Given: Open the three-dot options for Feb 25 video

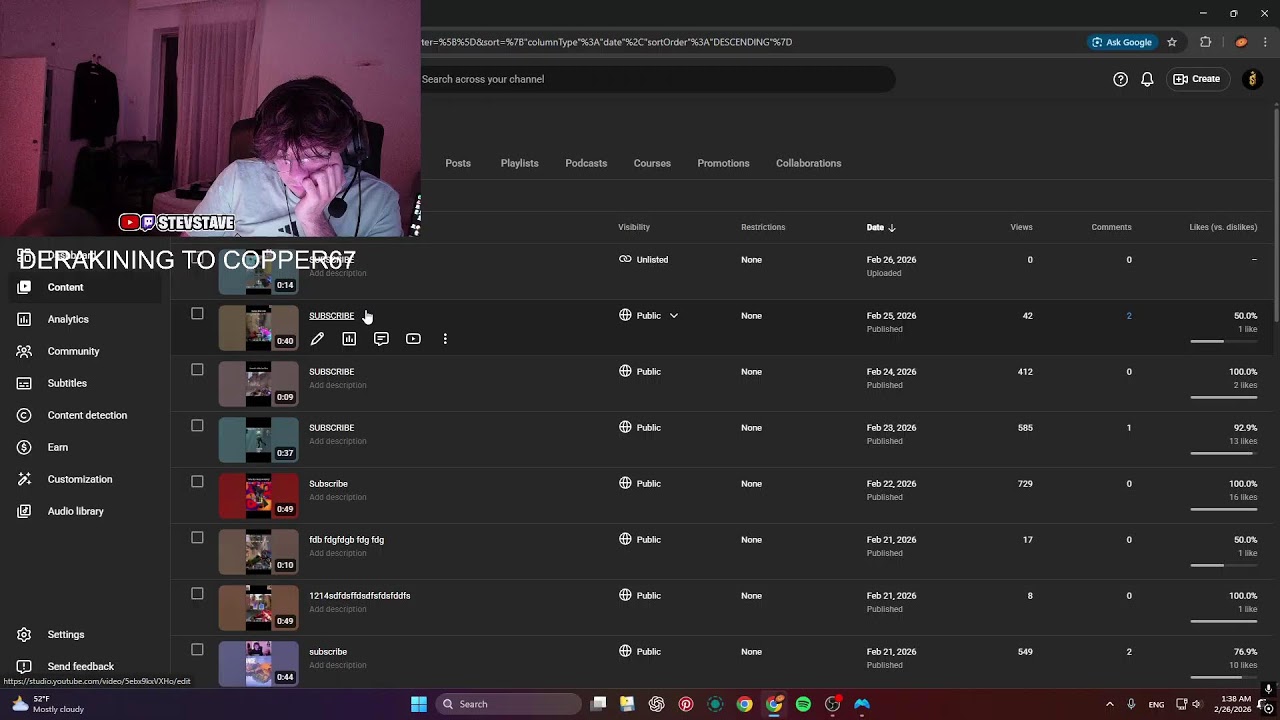Looking at the screenshot, I should (x=445, y=339).
